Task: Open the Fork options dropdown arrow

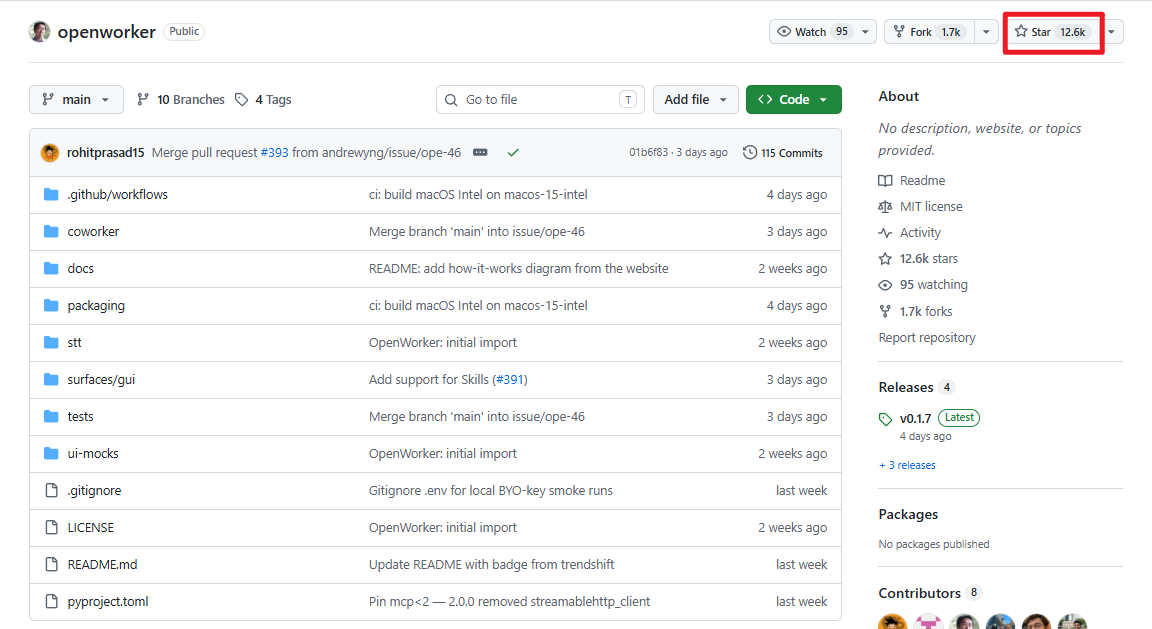Action: point(986,32)
